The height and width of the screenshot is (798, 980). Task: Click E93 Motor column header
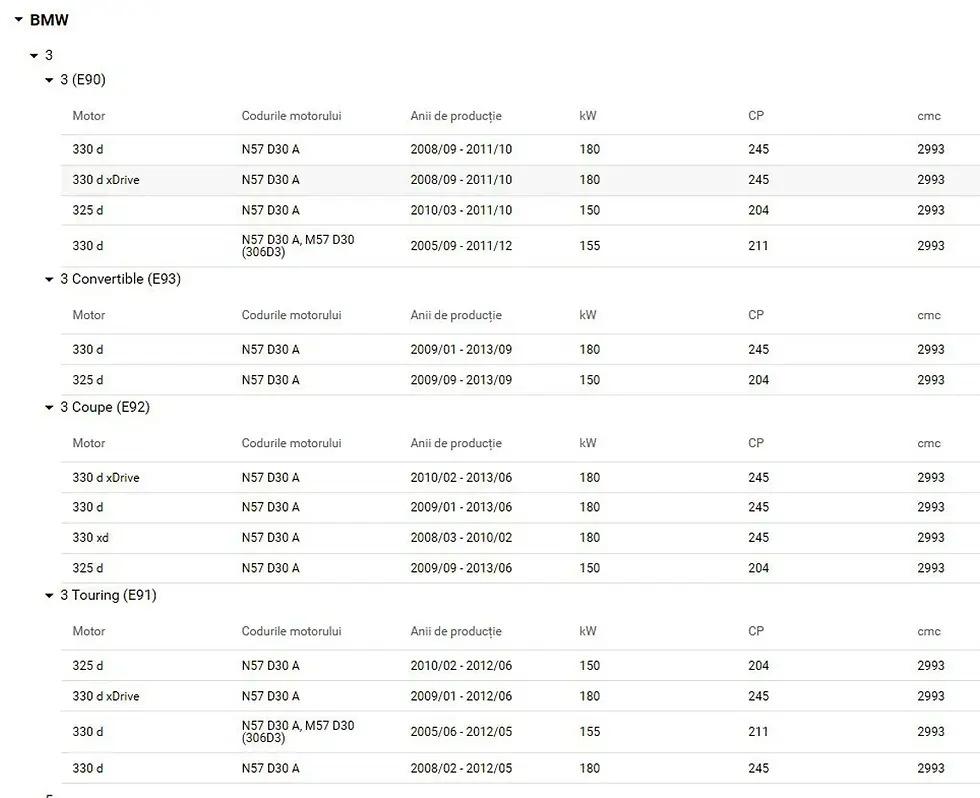coord(89,315)
